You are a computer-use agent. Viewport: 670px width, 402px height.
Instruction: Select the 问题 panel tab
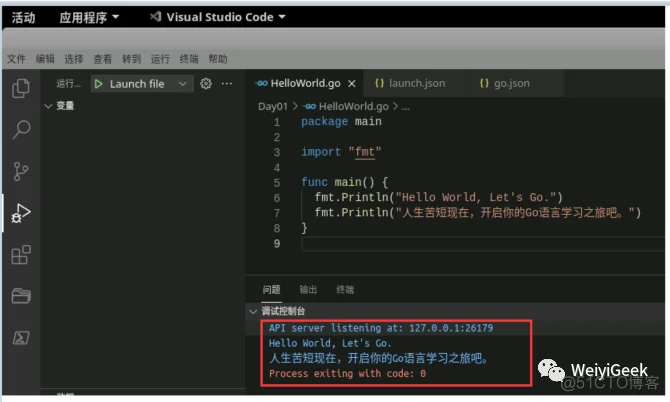(271, 290)
